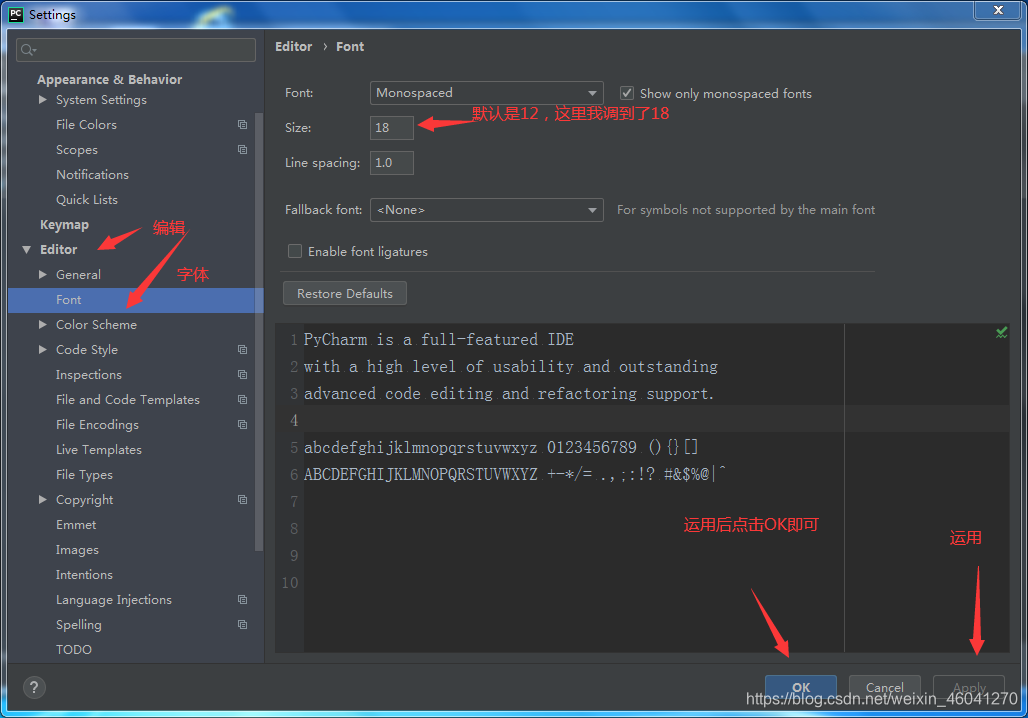Viewport: 1028px width, 718px height.
Task: Collapse the Editor tree section
Action: click(x=27, y=249)
